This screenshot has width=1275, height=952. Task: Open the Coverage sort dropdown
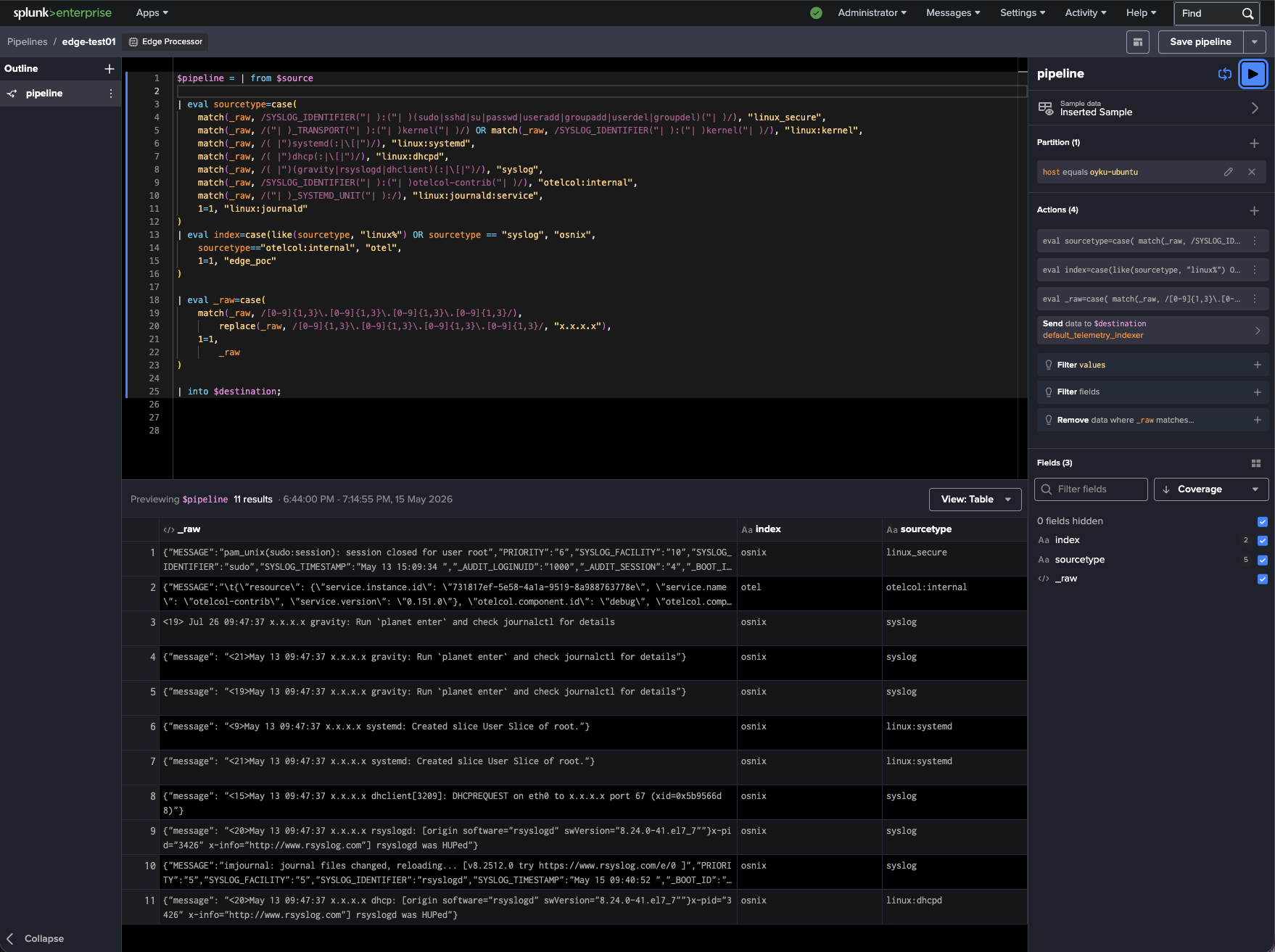(1211, 489)
